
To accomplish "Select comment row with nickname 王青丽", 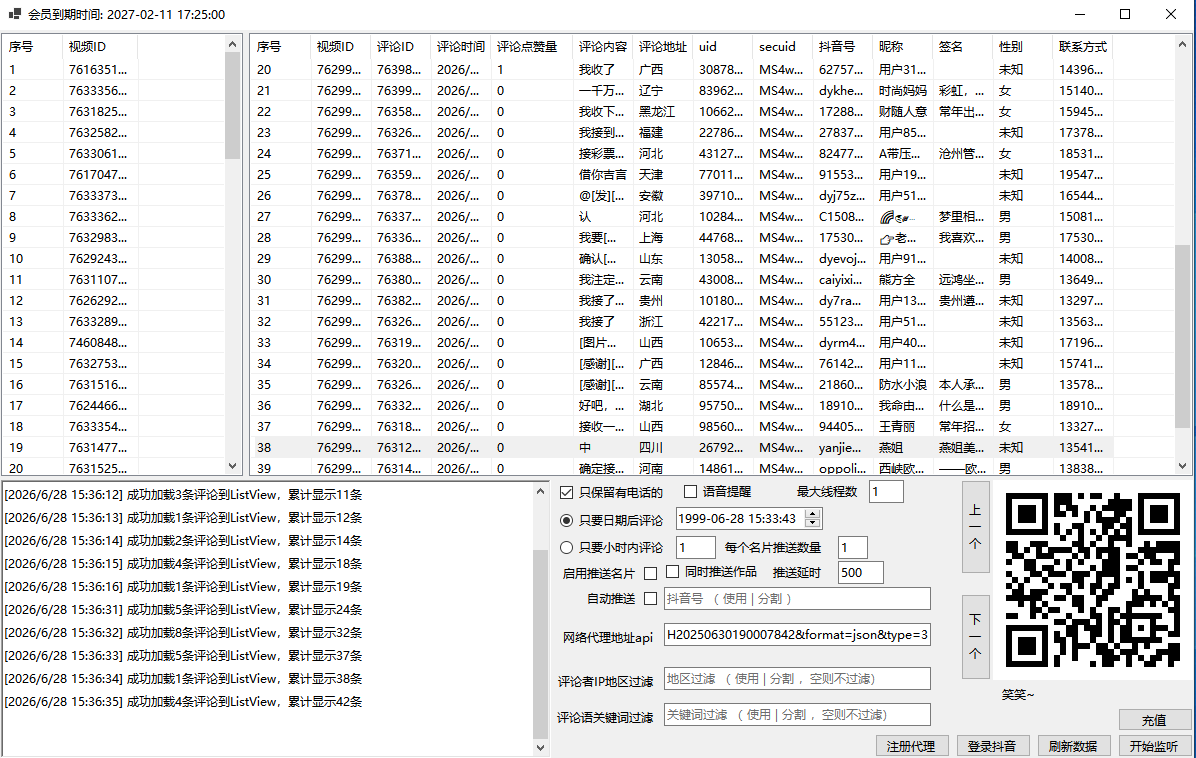I will click(x=682, y=426).
